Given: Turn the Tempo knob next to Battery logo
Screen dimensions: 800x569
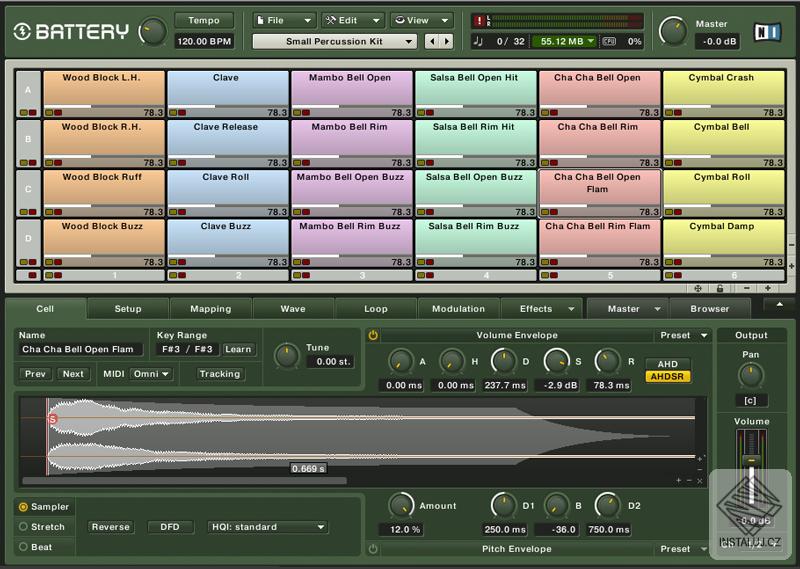Looking at the screenshot, I should 153,32.
